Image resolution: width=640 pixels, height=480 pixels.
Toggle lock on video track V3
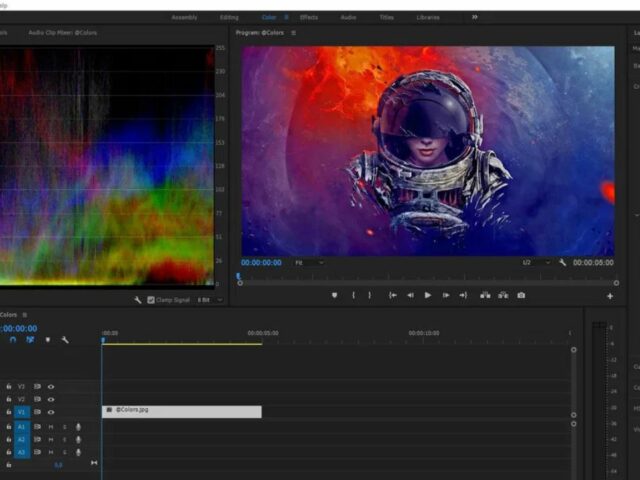(x=9, y=386)
